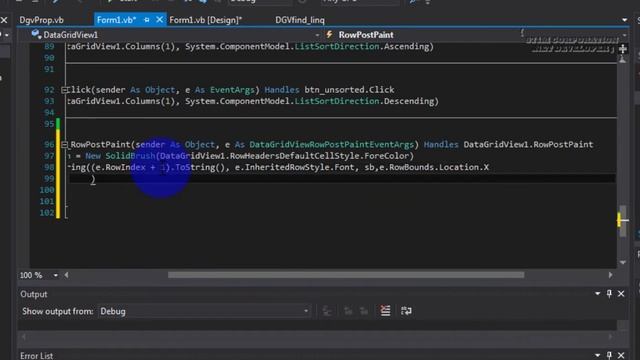The width and height of the screenshot is (640, 360).
Task: Click the editor split window plus icon
Action: point(623,49)
